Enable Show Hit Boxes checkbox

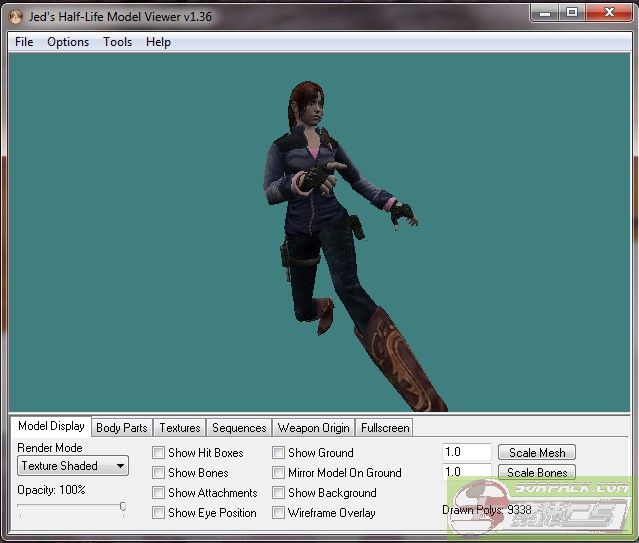point(158,452)
